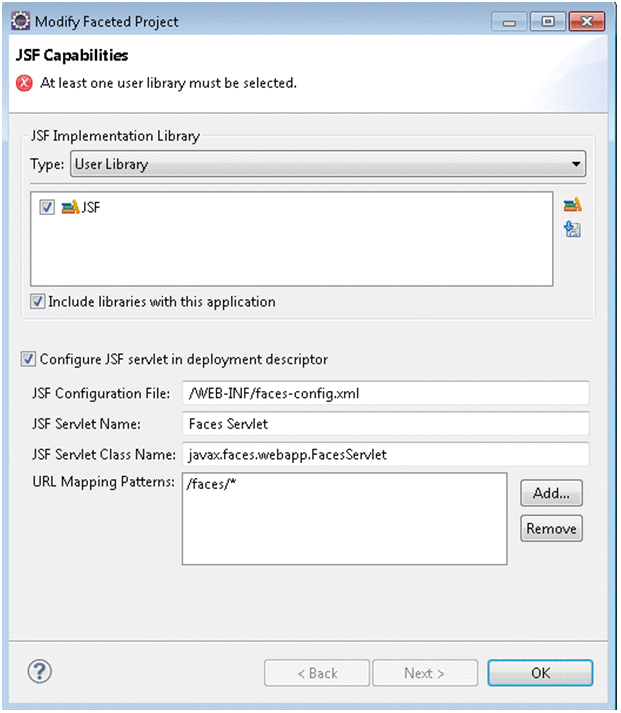The width and height of the screenshot is (621, 713).
Task: Click the Back button
Action: tap(315, 673)
